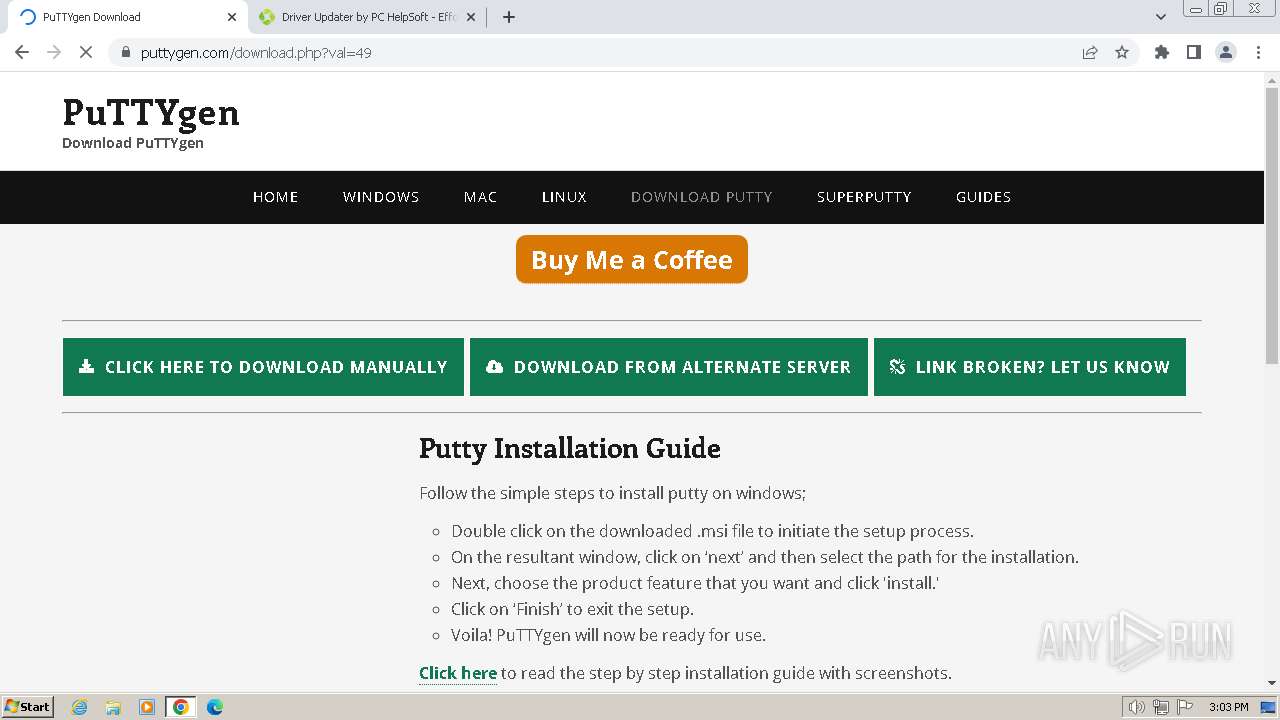Click the Show Desktop strip
This screenshot has width=1280, height=720.
coord(1270,707)
